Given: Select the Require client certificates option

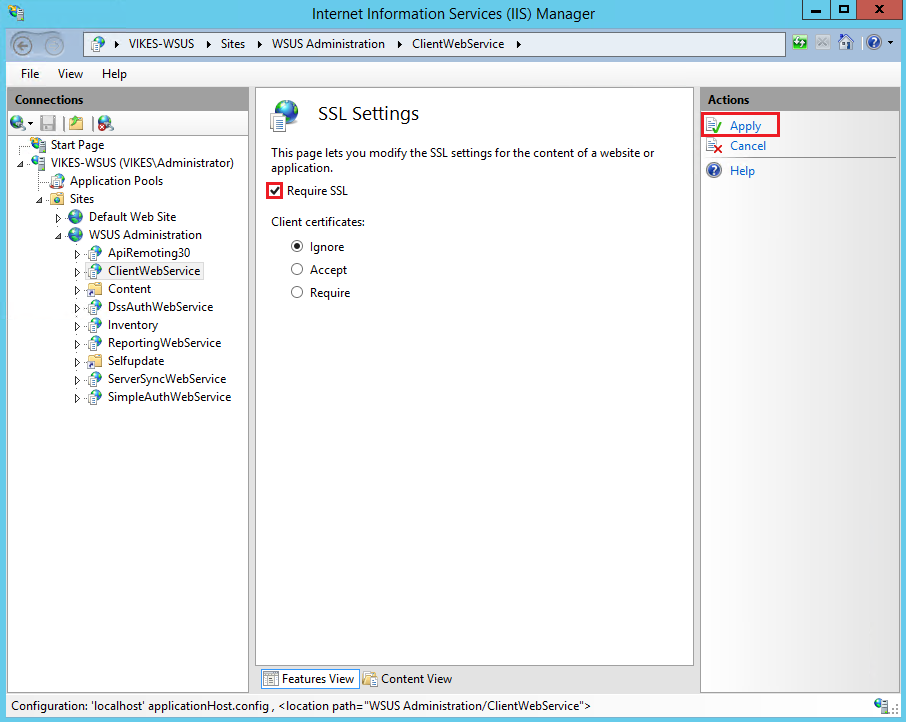Looking at the screenshot, I should [297, 292].
